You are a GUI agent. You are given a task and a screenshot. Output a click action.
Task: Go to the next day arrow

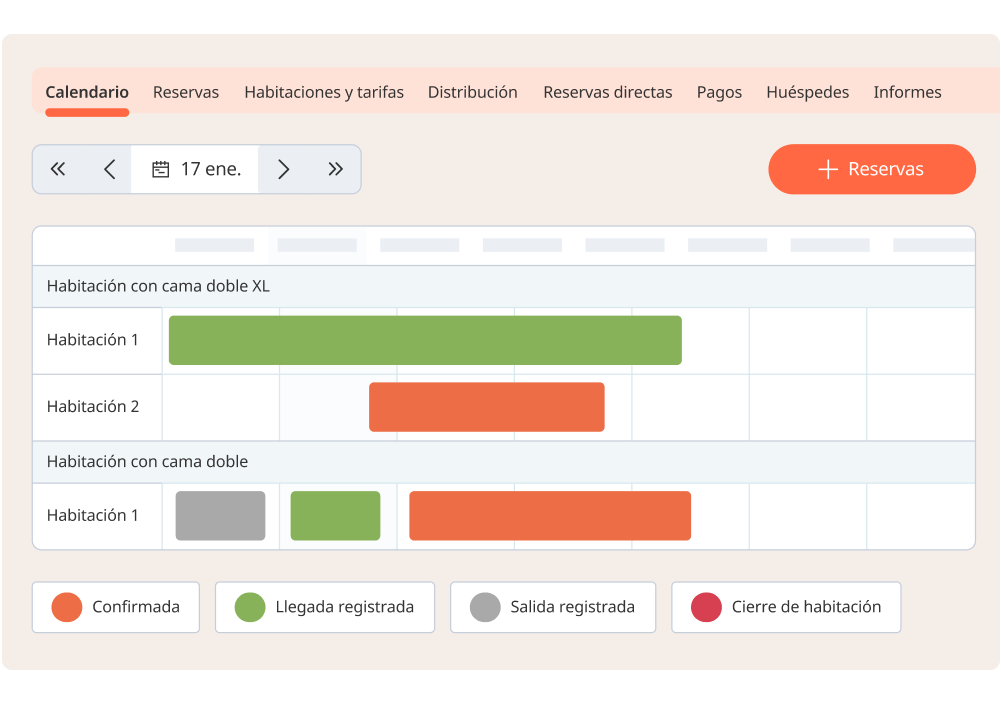tap(284, 170)
